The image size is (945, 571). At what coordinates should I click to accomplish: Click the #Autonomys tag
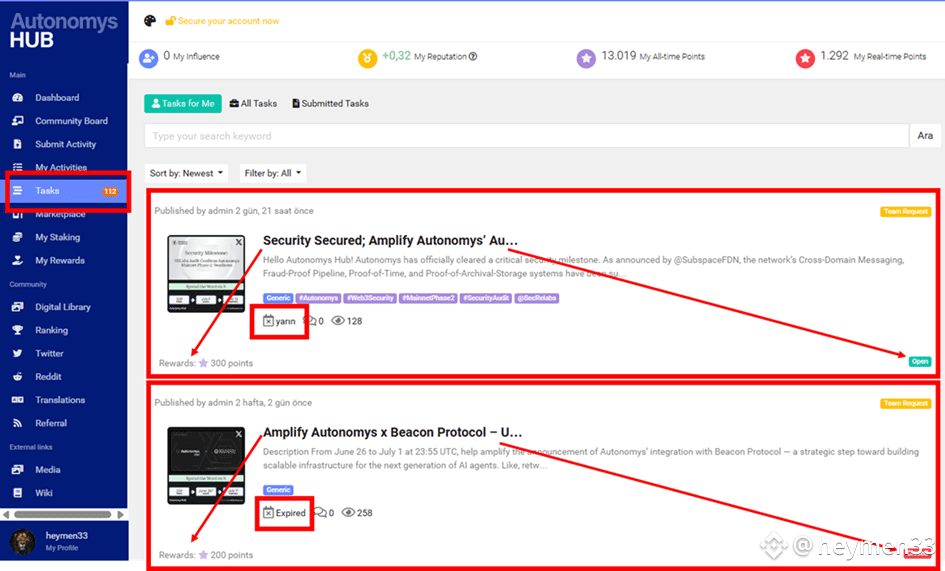click(319, 298)
